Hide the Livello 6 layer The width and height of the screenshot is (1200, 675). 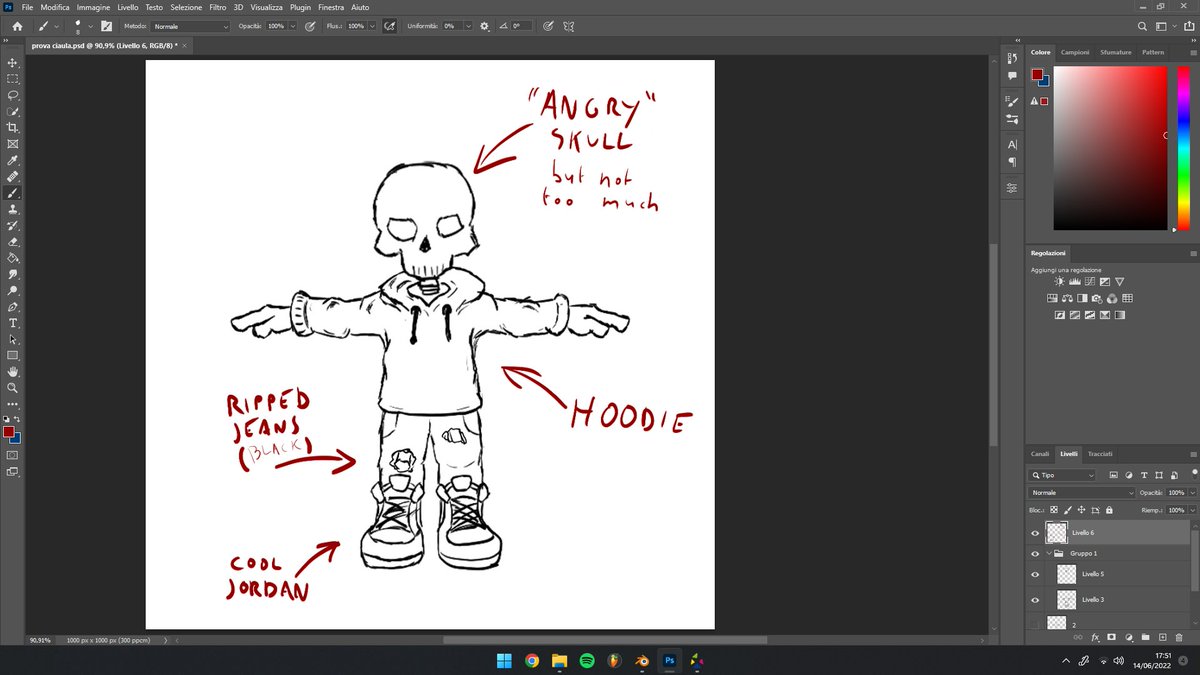click(1035, 533)
